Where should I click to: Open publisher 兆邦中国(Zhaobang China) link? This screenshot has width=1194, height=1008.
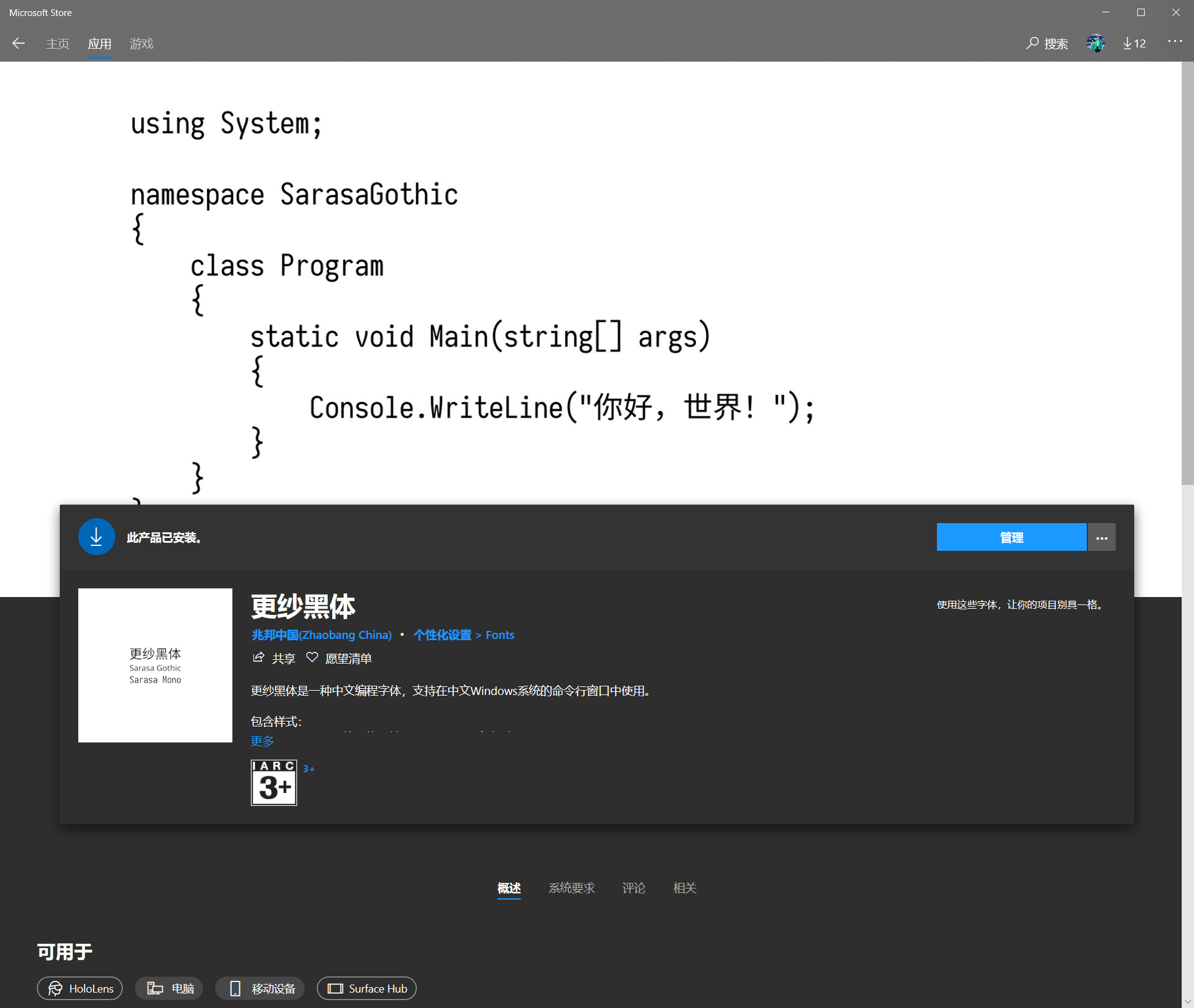coord(322,635)
